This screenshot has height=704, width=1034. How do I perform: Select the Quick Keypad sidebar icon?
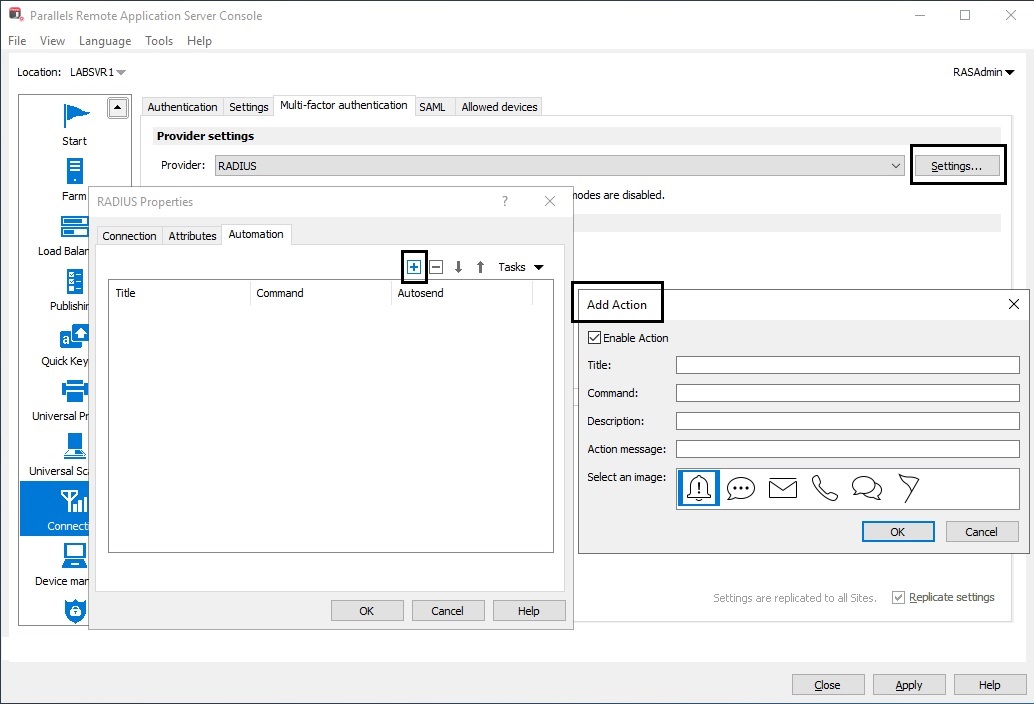point(74,336)
